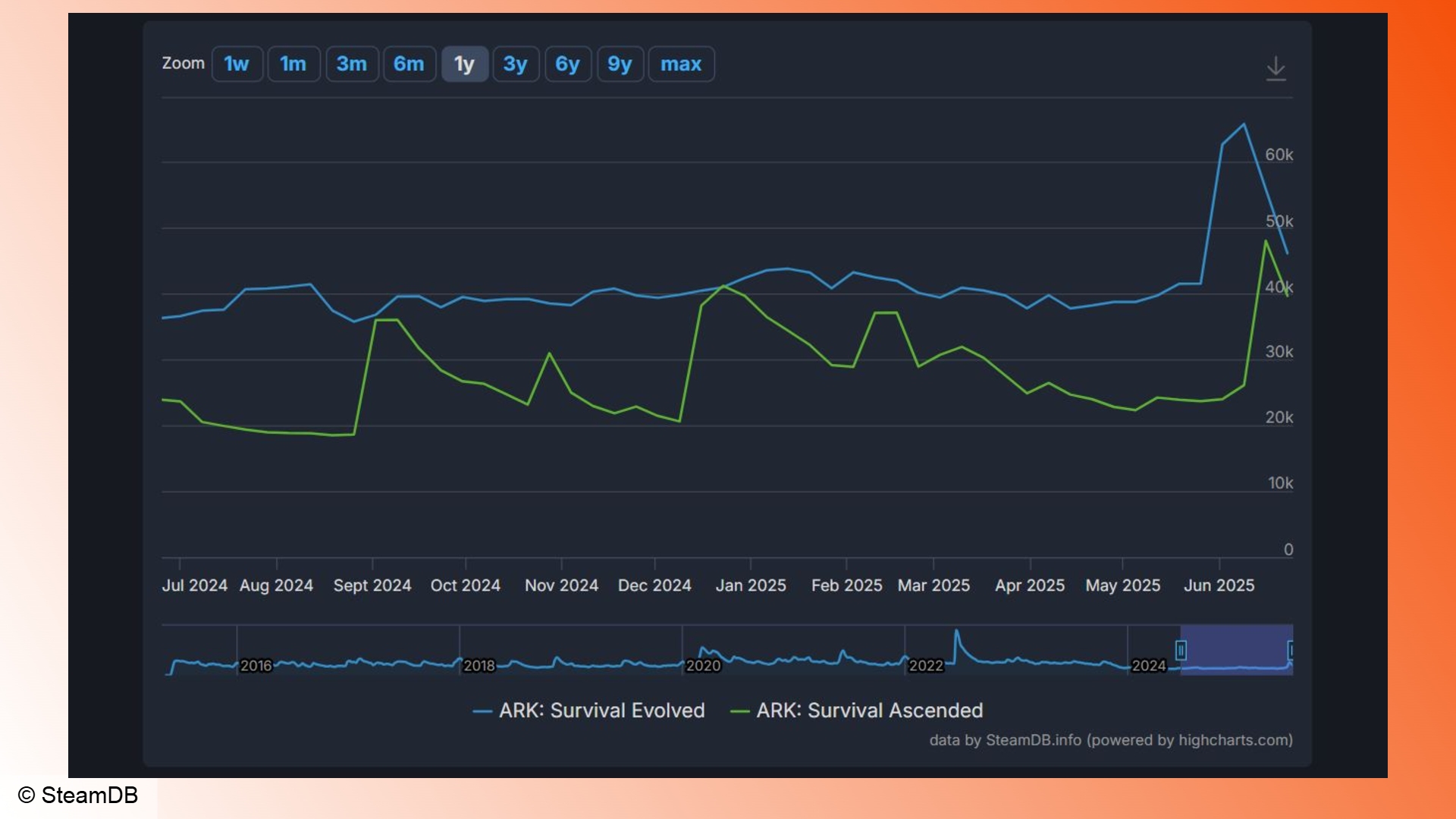
Task: Click the 10k y-axis label
Action: [x=1281, y=483]
